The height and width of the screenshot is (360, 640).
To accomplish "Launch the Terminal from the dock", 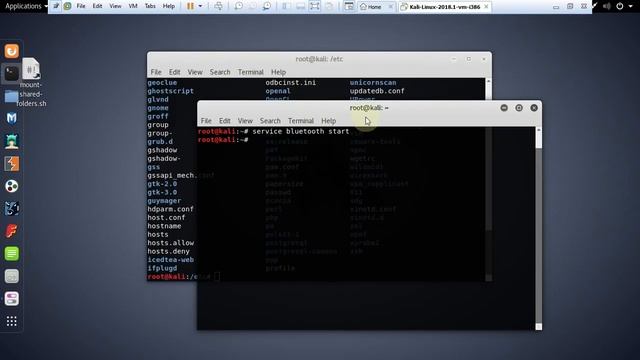I will 11,73.
